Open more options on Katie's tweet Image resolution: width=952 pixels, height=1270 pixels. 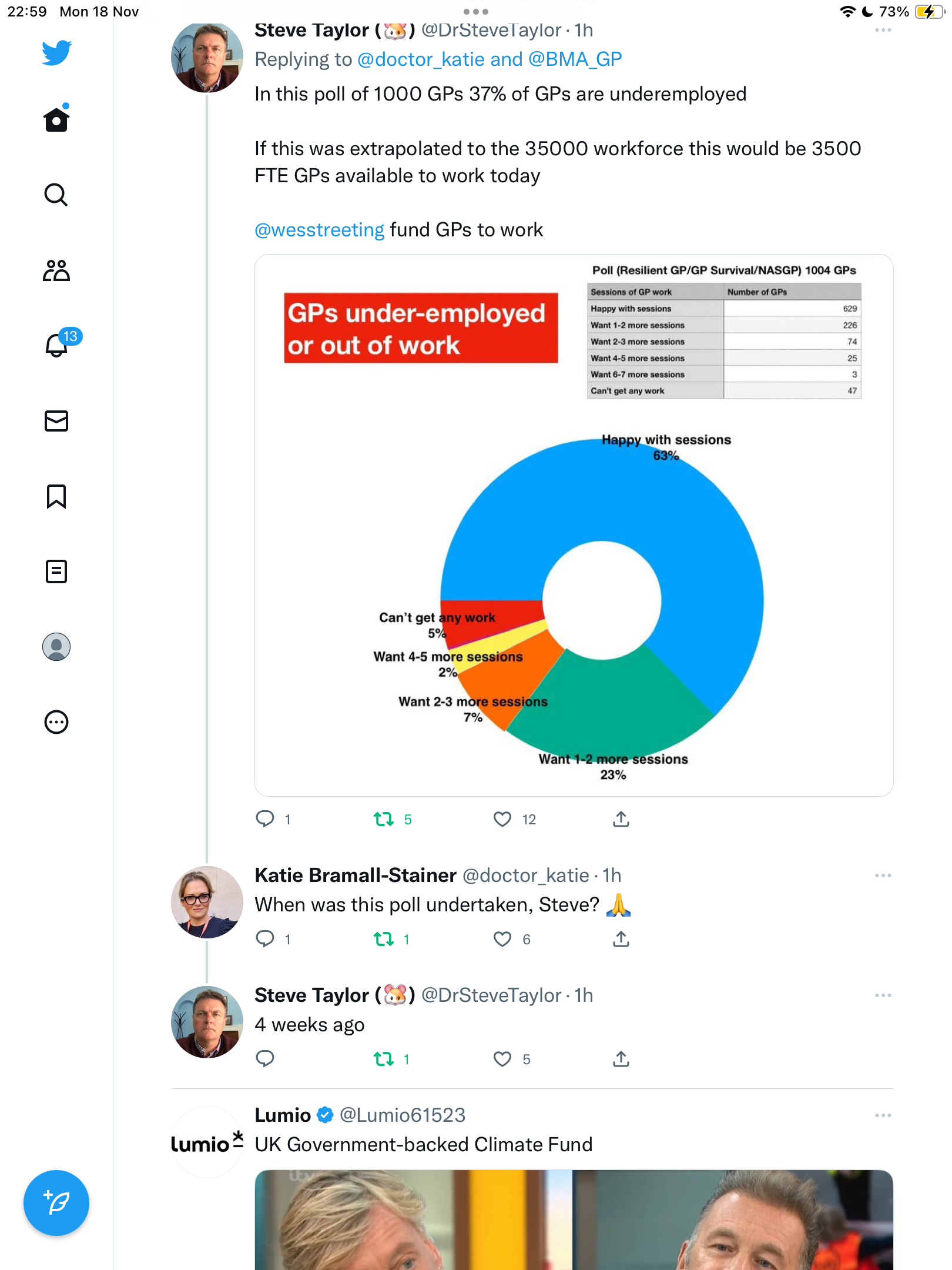coord(883,875)
